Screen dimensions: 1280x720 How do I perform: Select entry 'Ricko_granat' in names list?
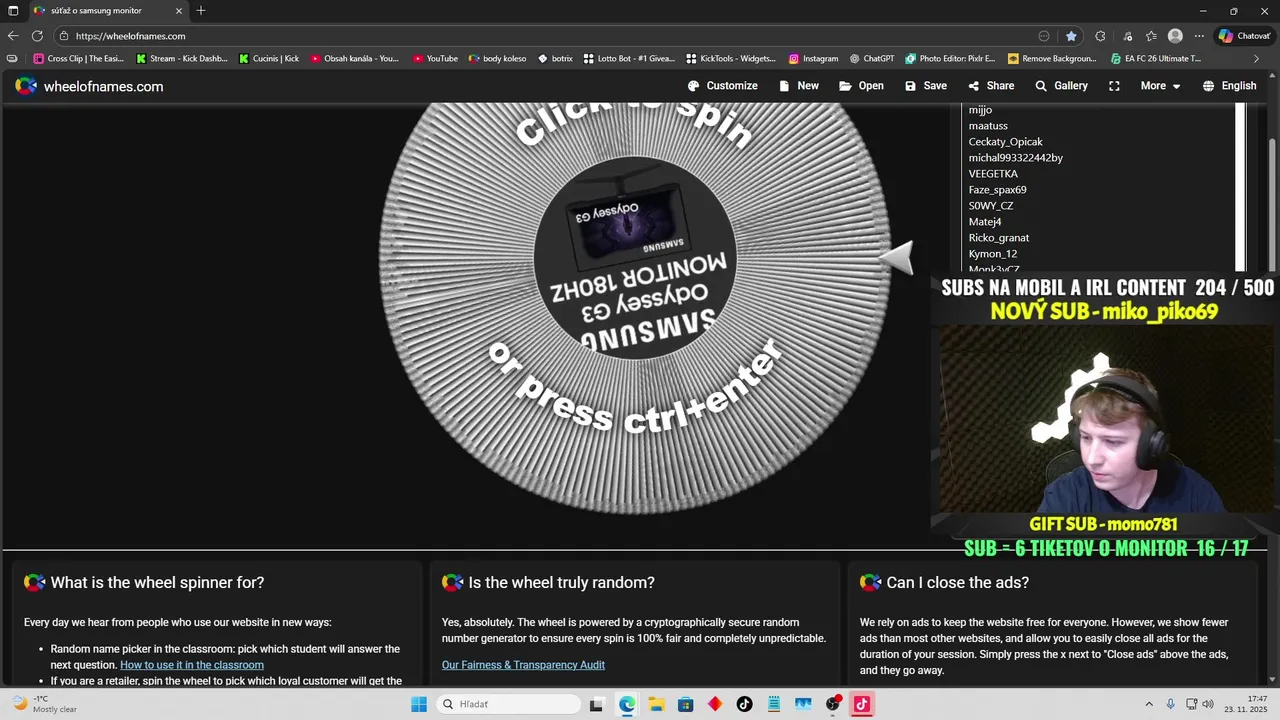tap(998, 238)
